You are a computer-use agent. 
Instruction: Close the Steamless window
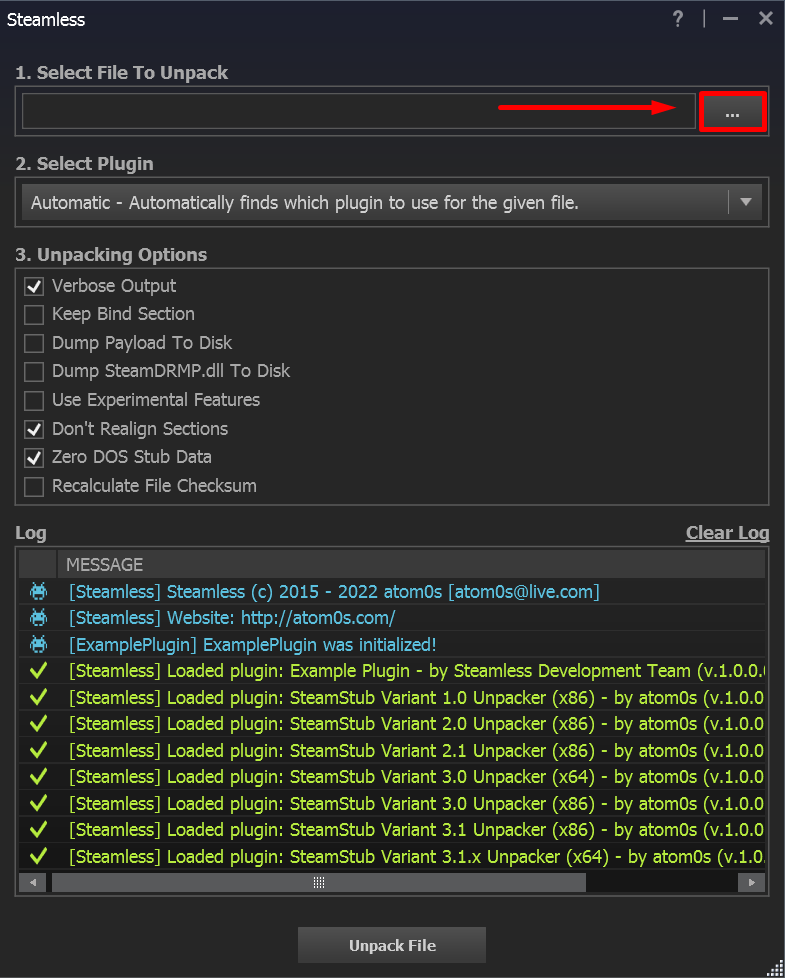point(766,19)
